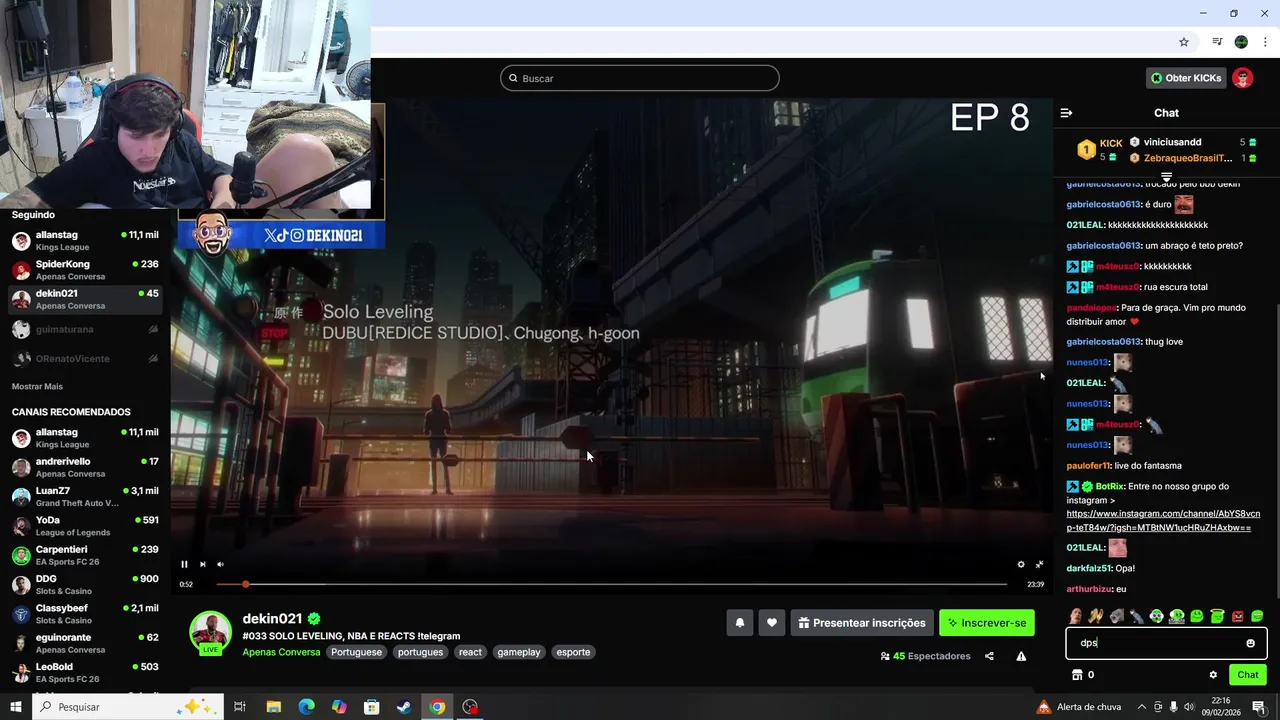1280x720 pixels.
Task: Focus the Buscar search field
Action: pos(640,78)
